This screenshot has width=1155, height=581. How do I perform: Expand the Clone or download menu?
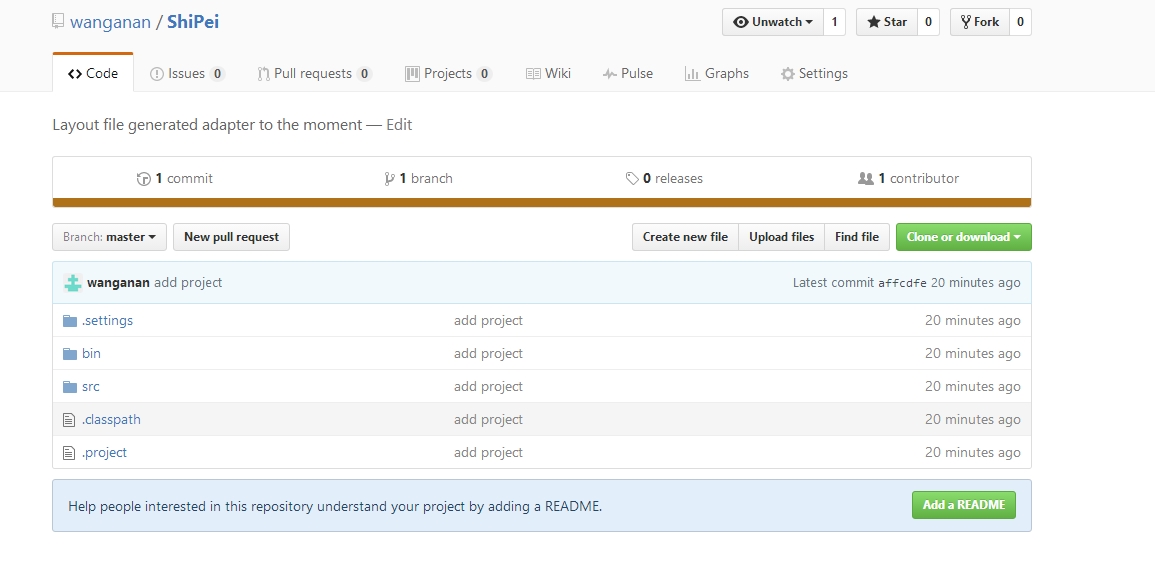[963, 237]
